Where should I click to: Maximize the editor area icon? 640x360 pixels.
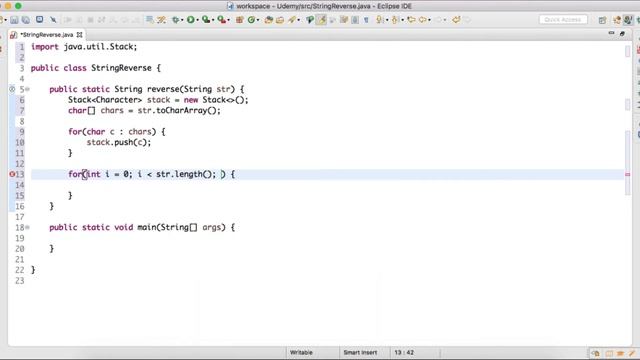click(622, 34)
